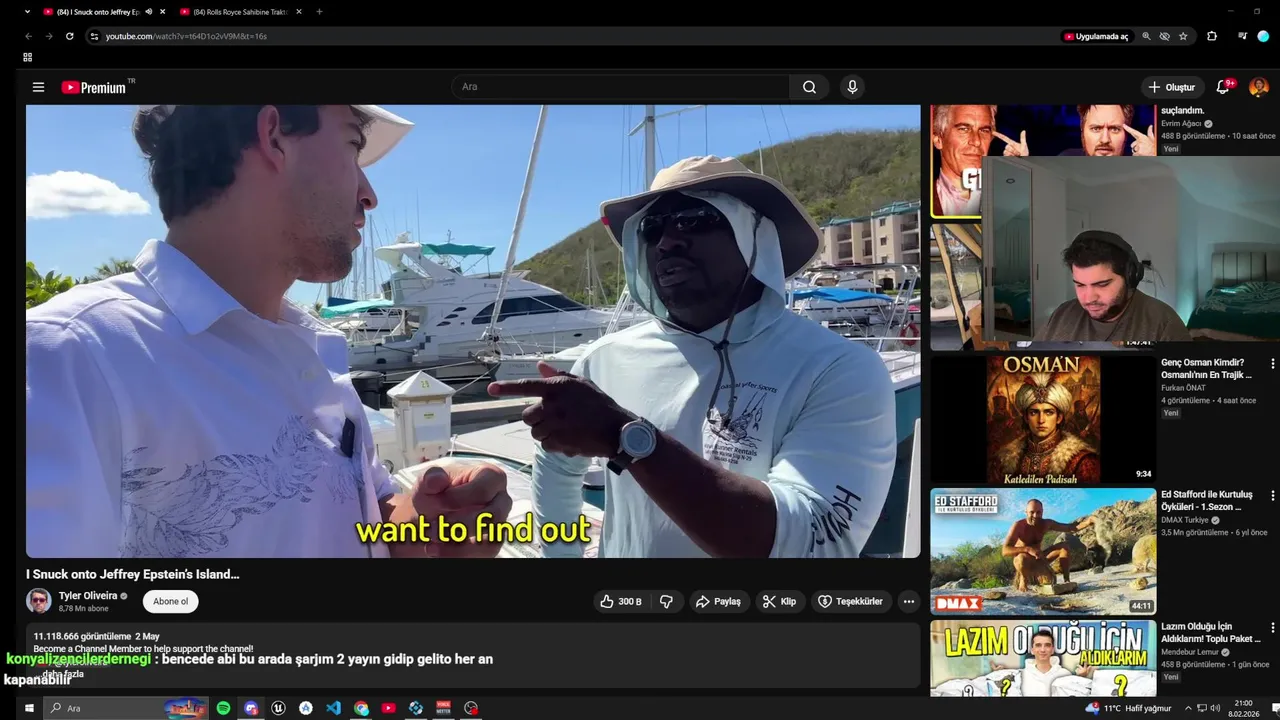The height and width of the screenshot is (720, 1280).
Task: Open weather widget showing 11°C
Action: click(x=1128, y=708)
